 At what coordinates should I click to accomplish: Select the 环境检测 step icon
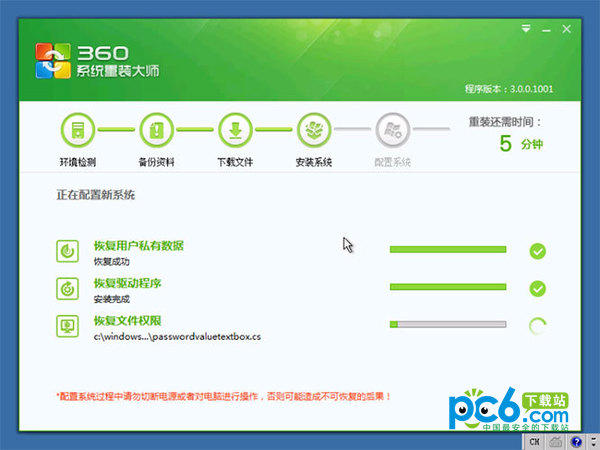click(78, 130)
